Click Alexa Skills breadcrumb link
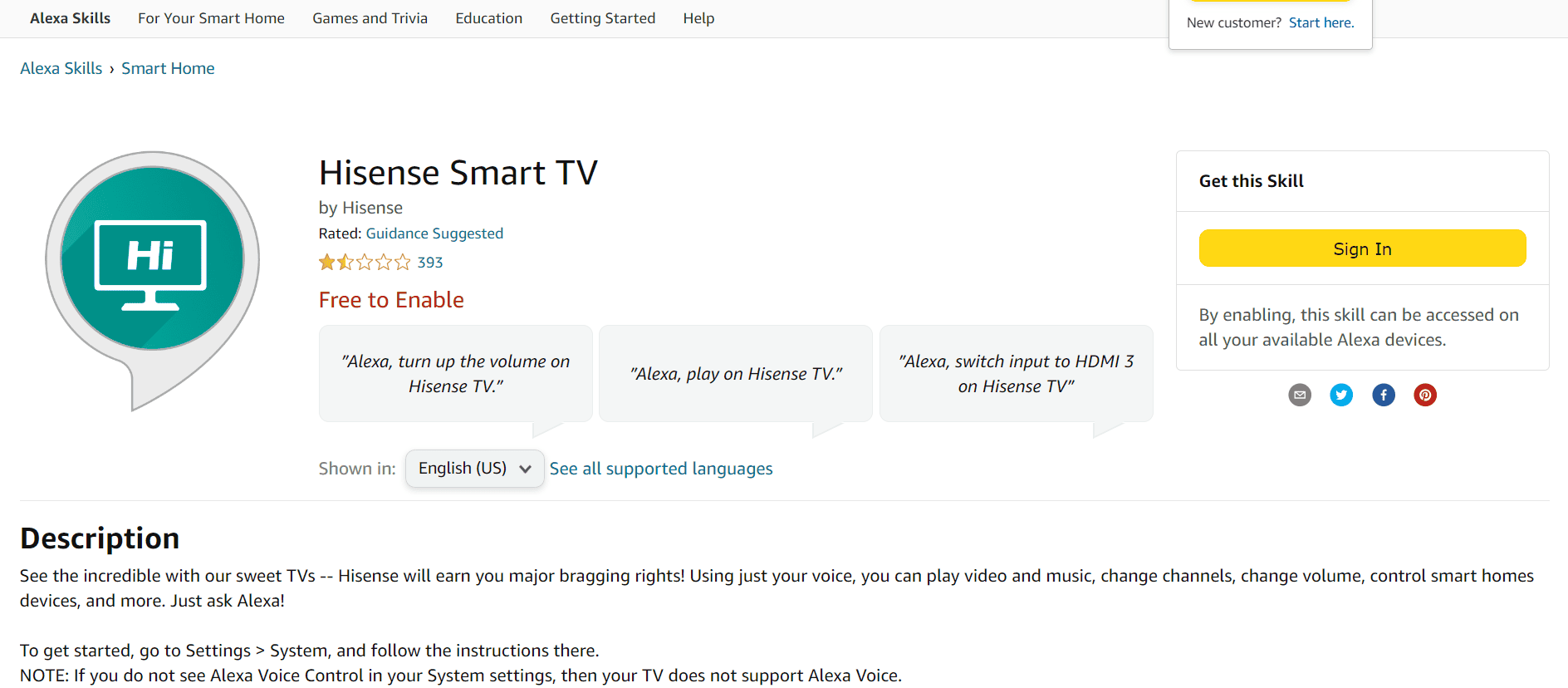The image size is (1568, 688). [61, 68]
